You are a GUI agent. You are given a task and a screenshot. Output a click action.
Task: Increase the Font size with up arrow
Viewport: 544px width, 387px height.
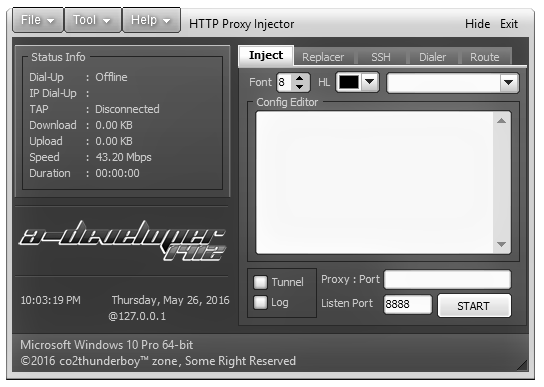(300, 78)
